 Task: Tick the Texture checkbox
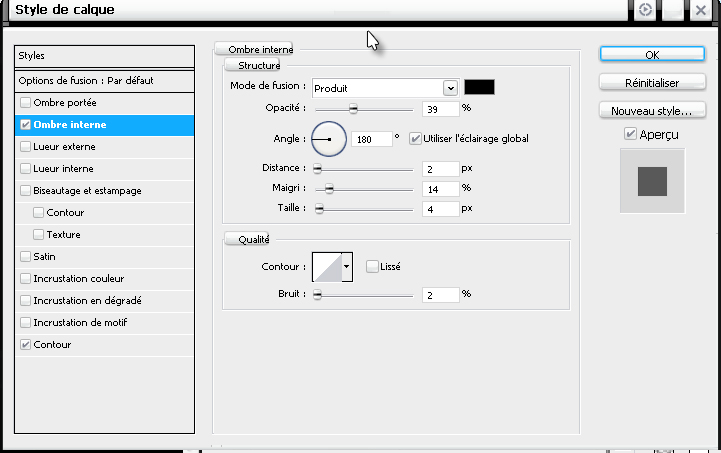[x=39, y=235]
